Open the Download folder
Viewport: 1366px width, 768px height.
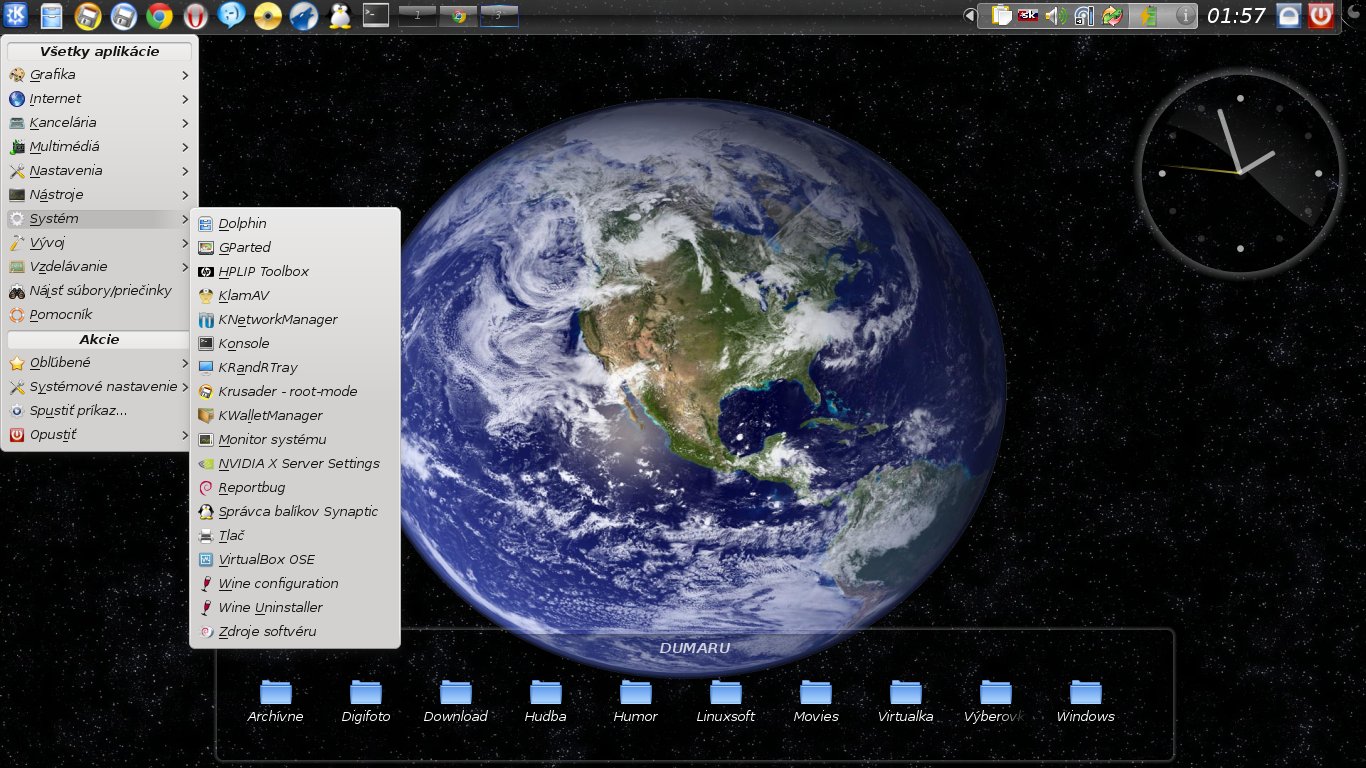pyautogui.click(x=455, y=692)
